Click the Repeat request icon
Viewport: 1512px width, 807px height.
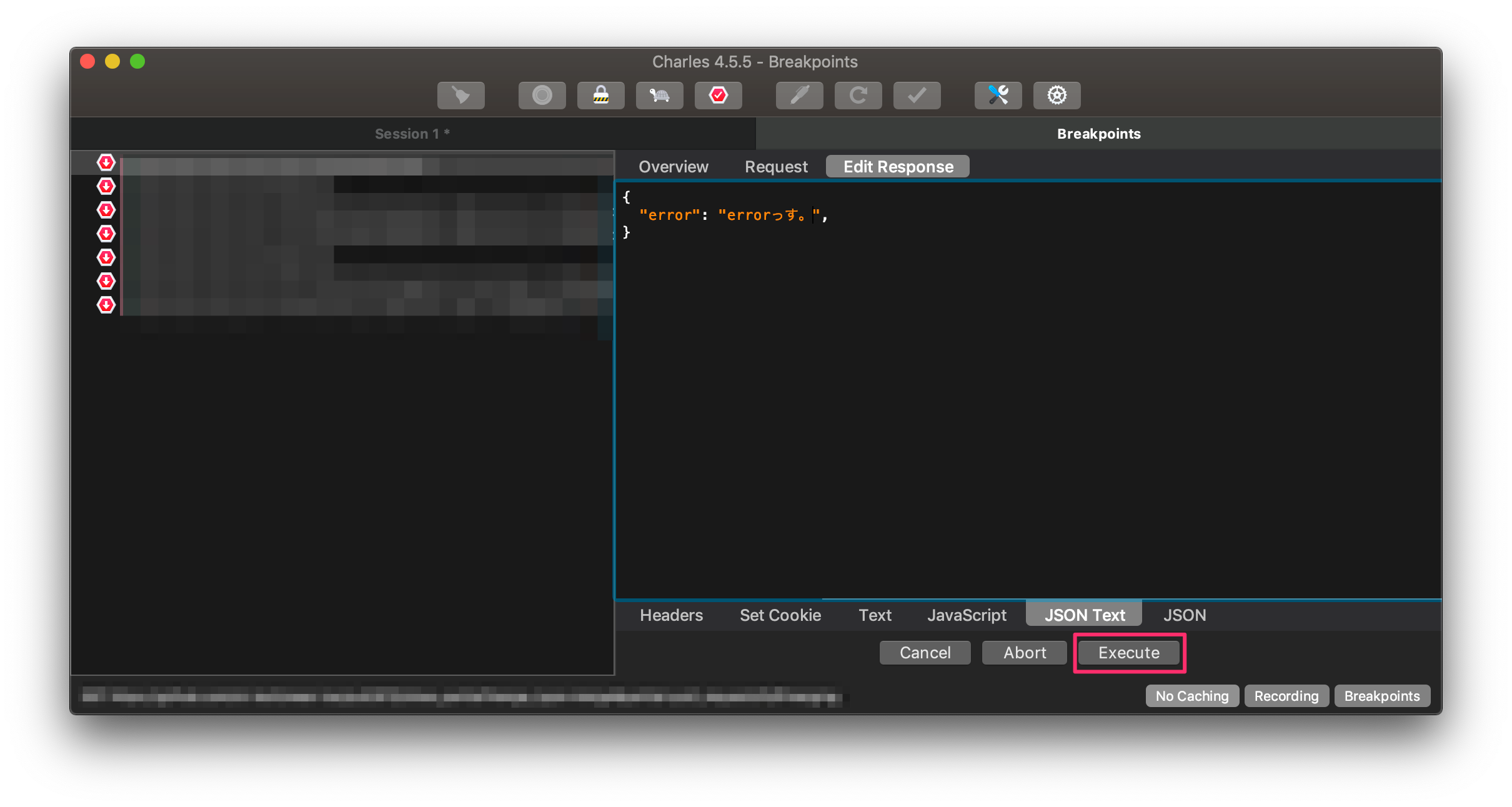(858, 96)
